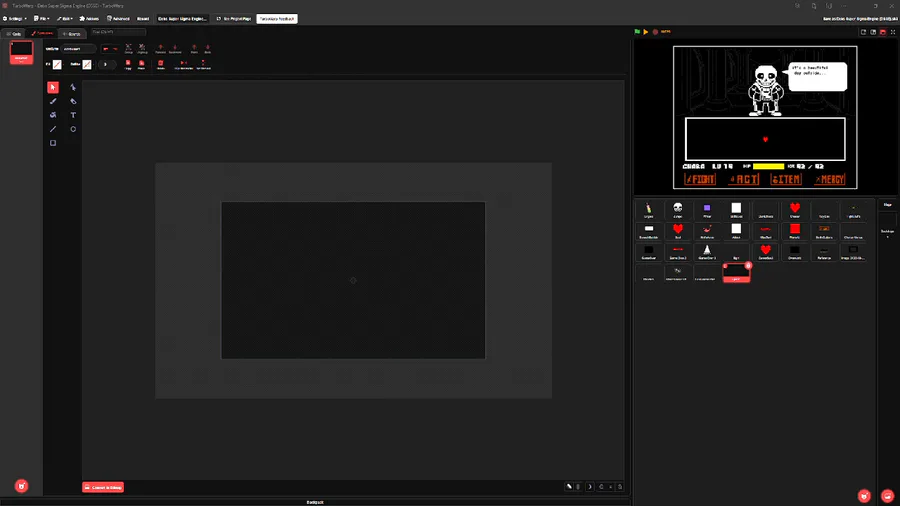Select the white cone sprite in sprite list
The height and width of the screenshot is (506, 900).
[707, 252]
